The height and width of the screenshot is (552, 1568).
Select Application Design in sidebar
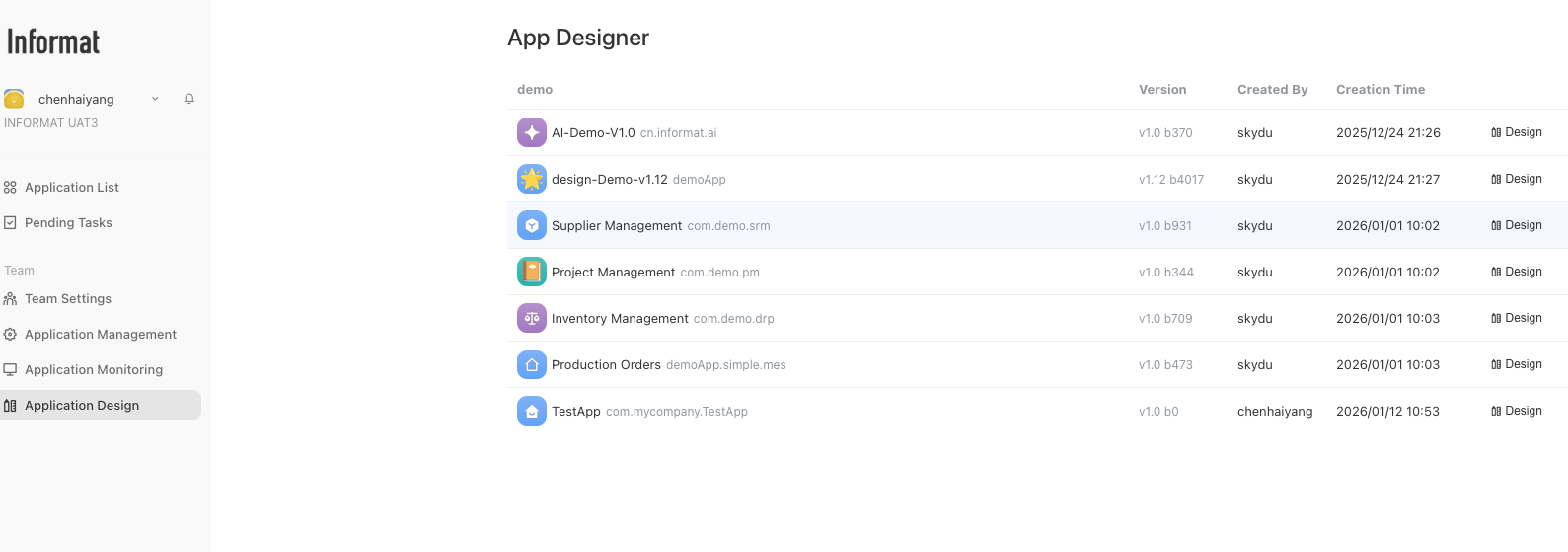coord(82,406)
